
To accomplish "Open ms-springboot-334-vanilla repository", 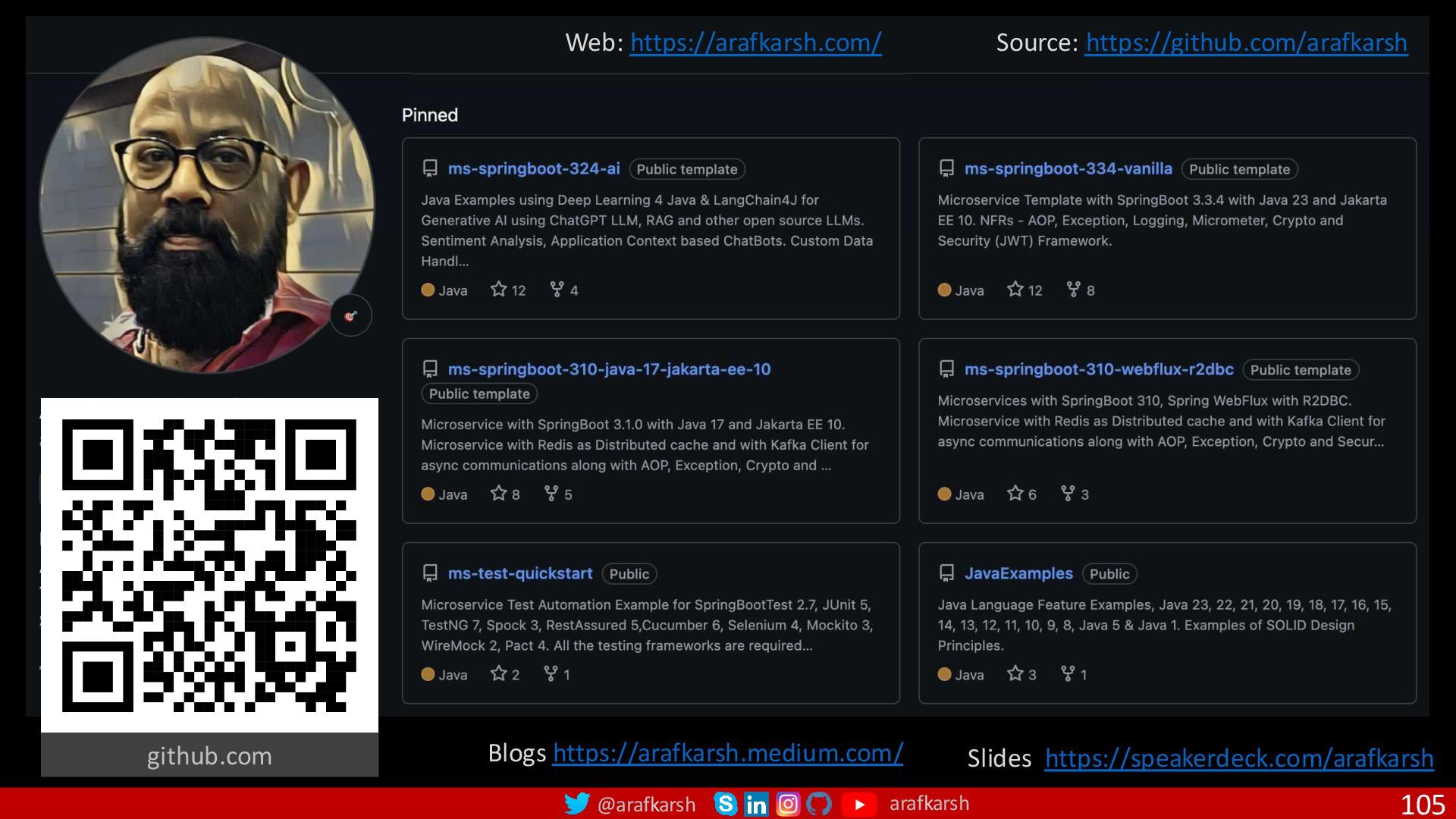I will coord(1068,168).
